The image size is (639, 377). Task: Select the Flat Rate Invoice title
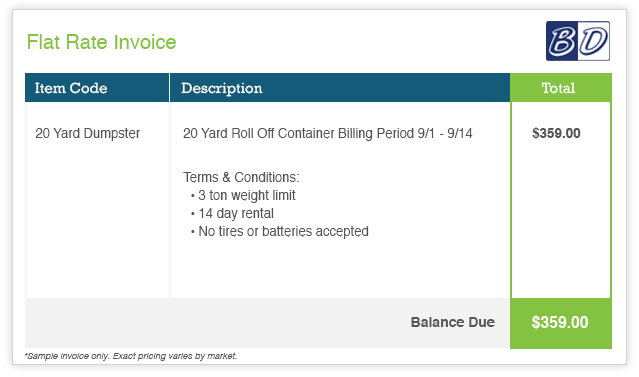click(x=101, y=42)
